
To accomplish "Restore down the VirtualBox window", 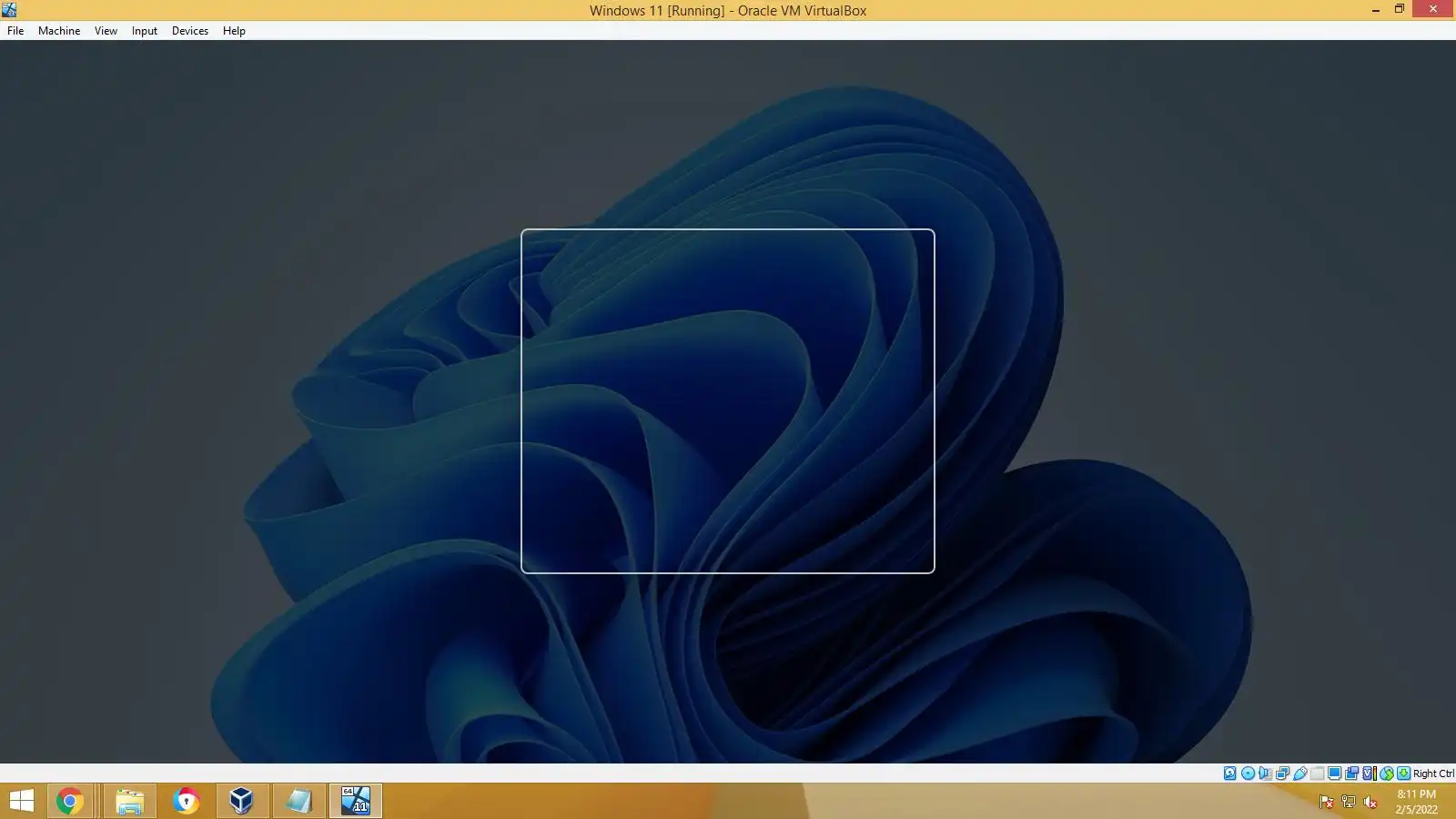I will [1400, 10].
